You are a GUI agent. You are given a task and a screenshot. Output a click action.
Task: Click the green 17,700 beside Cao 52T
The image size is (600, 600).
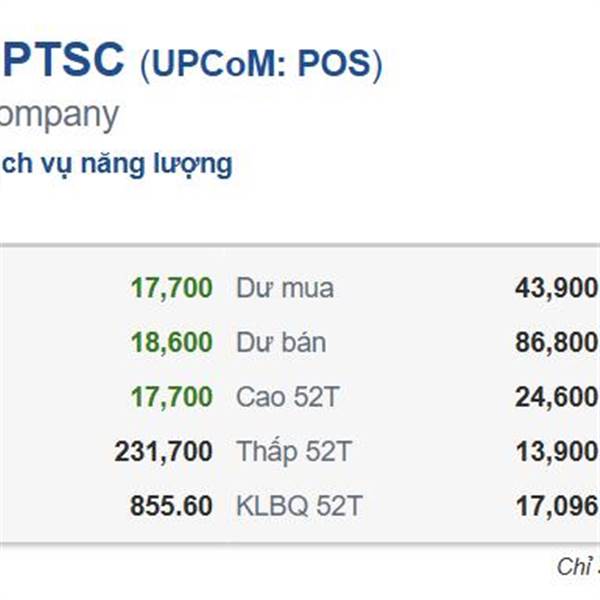[171, 397]
